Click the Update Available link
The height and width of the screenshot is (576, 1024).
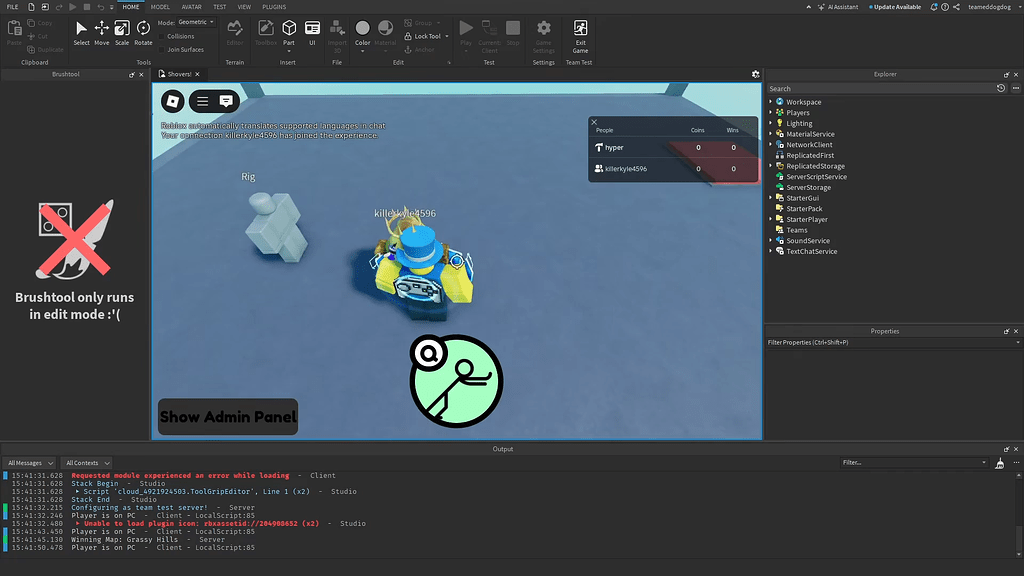point(895,7)
